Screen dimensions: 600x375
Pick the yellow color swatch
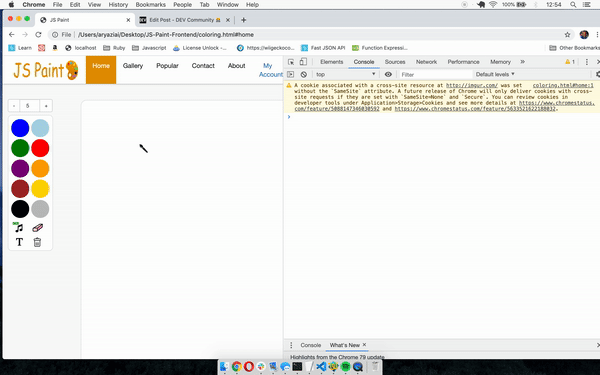tap(40, 189)
